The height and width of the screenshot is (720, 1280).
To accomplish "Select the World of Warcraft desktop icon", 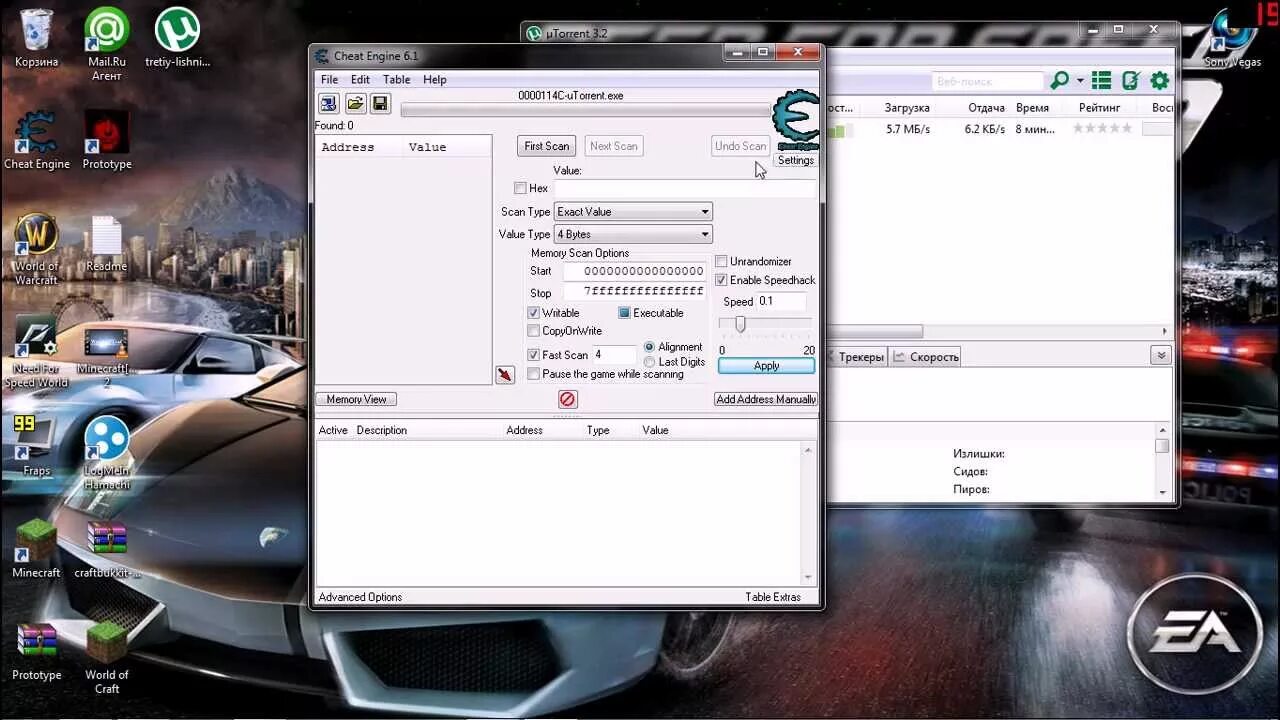I will (36, 250).
